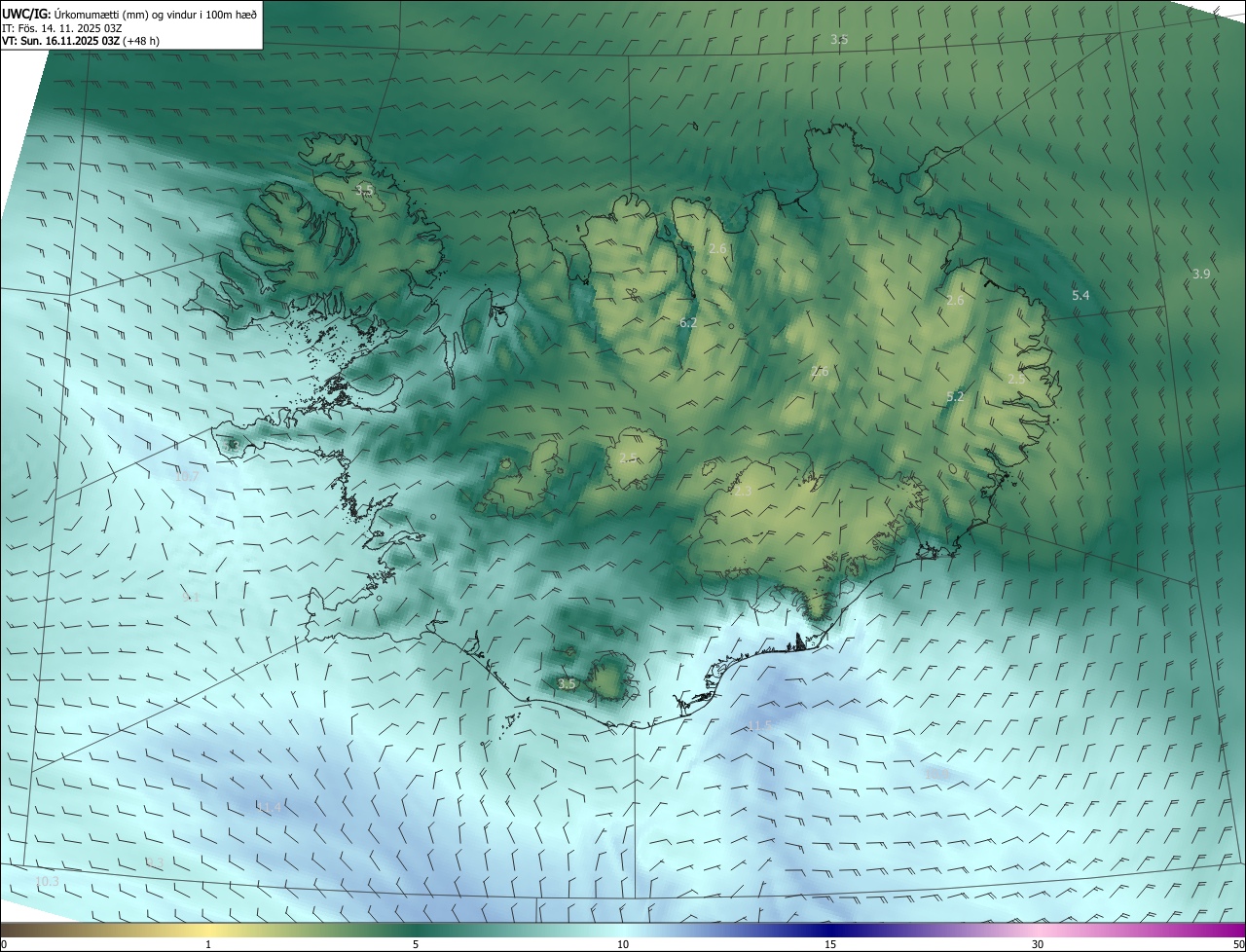Click the 10.7 value west of Iceland

[187, 477]
